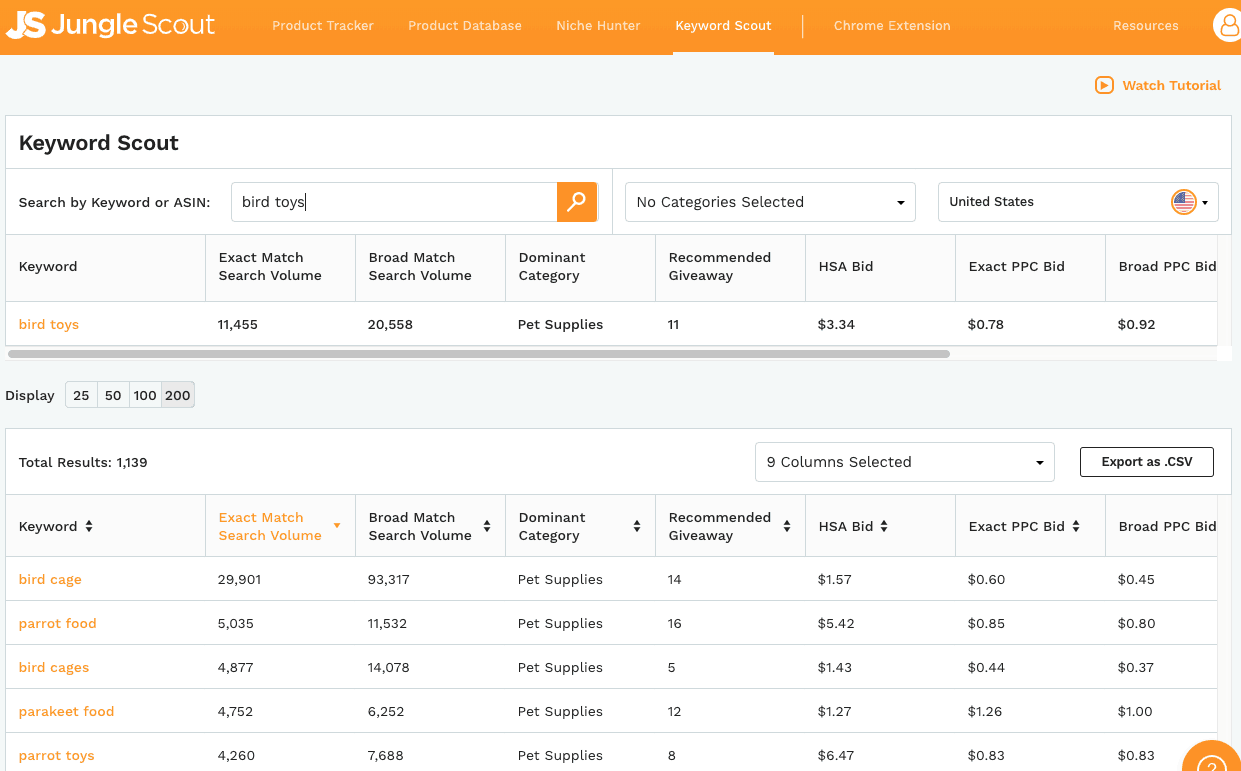Sort by HSA Bid column arrows

click(884, 526)
